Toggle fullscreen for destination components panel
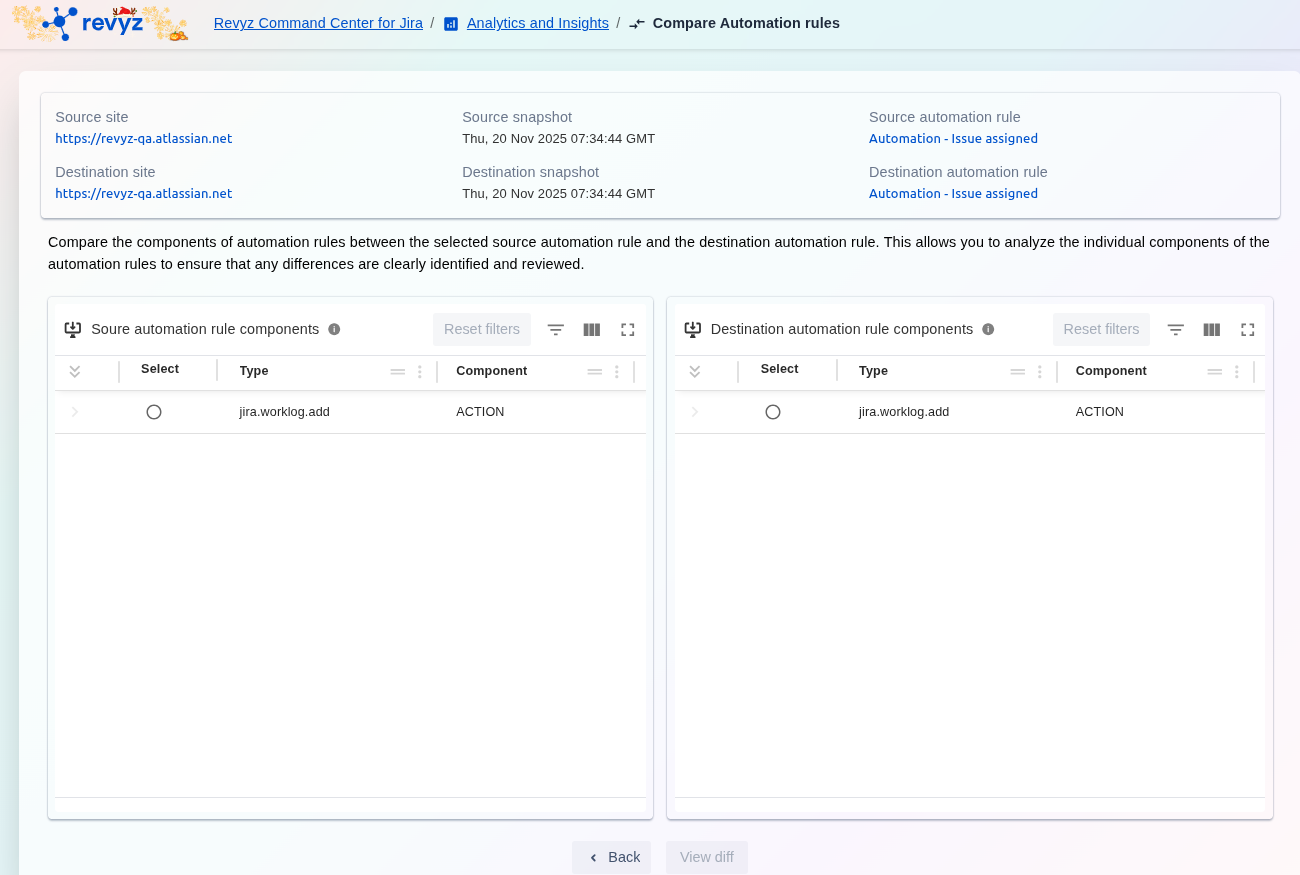Viewport: 1300px width, 875px height. (x=1248, y=329)
